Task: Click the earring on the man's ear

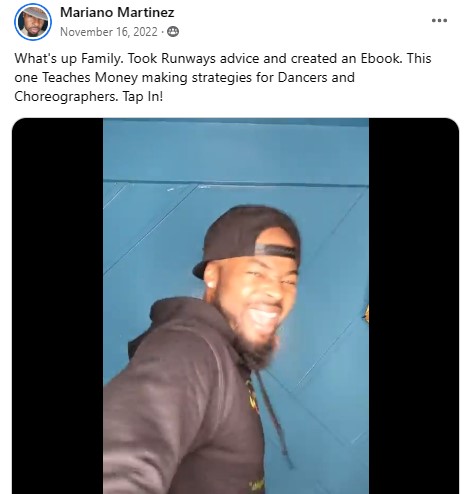Action: [210, 284]
